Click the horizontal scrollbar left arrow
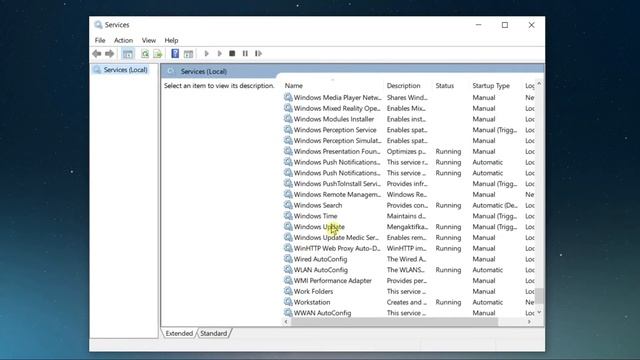The width and height of the screenshot is (640, 360). pyautogui.click(x=286, y=322)
